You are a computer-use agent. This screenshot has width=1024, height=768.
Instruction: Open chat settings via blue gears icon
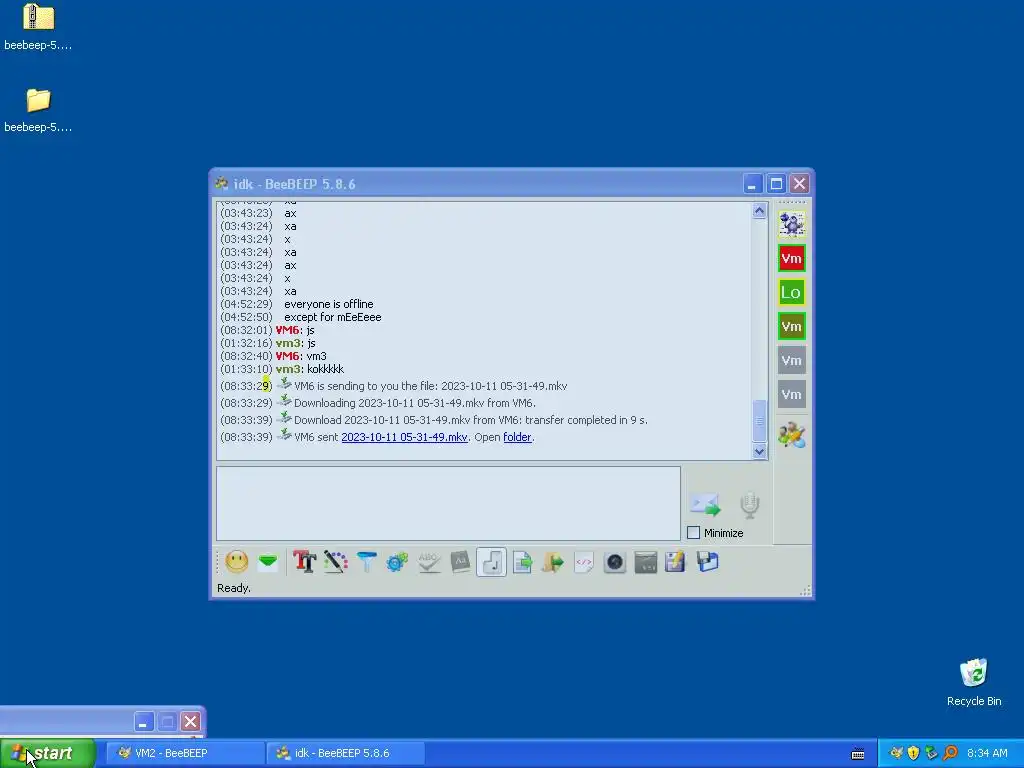click(397, 562)
